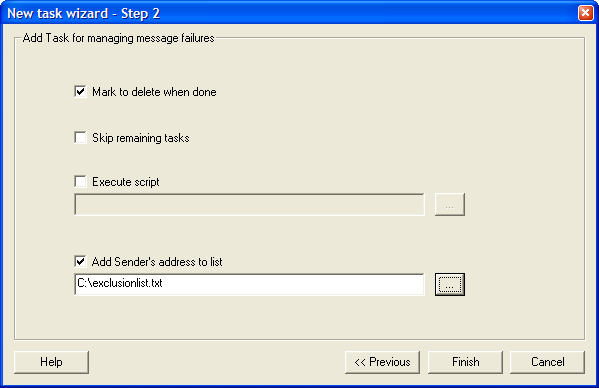Screen dimensions: 599x388
Task: Click the 'Add Sender's address to list' label
Action: (x=157, y=262)
